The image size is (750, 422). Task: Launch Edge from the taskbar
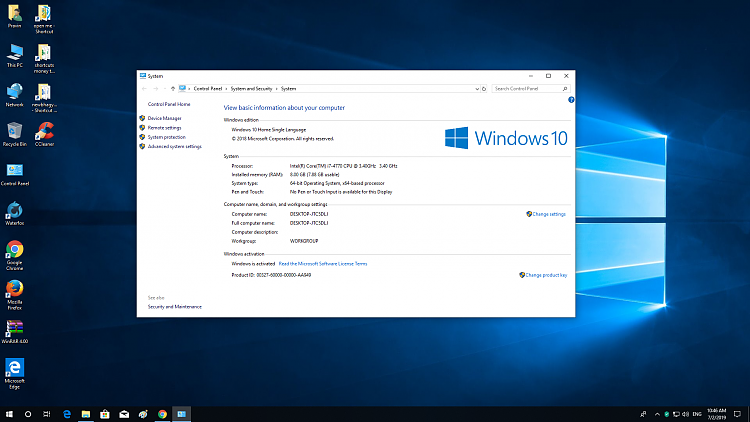(x=67, y=414)
